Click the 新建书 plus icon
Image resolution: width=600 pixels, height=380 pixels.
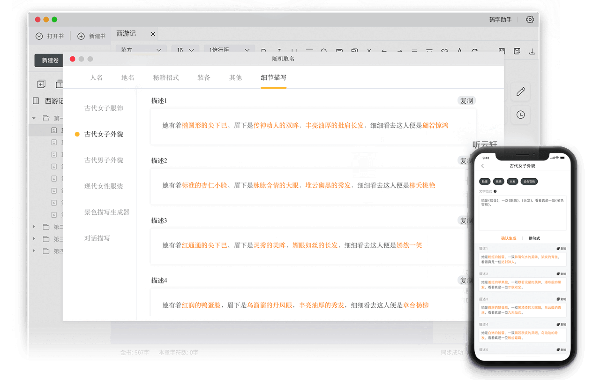click(x=81, y=36)
